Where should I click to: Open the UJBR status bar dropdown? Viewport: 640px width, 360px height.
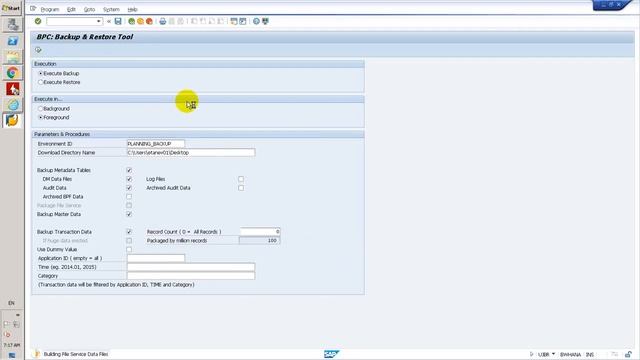(553, 354)
